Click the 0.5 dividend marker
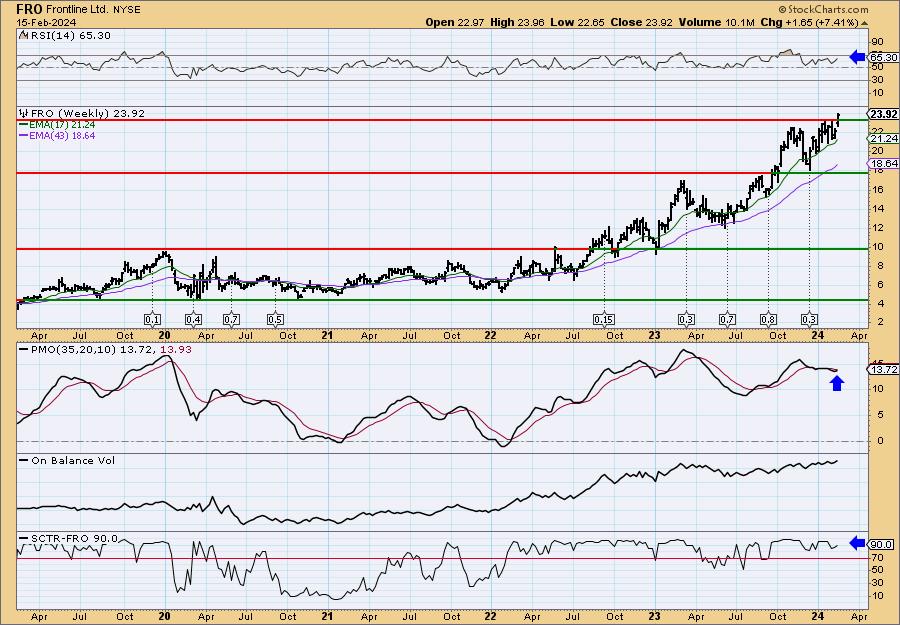 click(x=275, y=319)
